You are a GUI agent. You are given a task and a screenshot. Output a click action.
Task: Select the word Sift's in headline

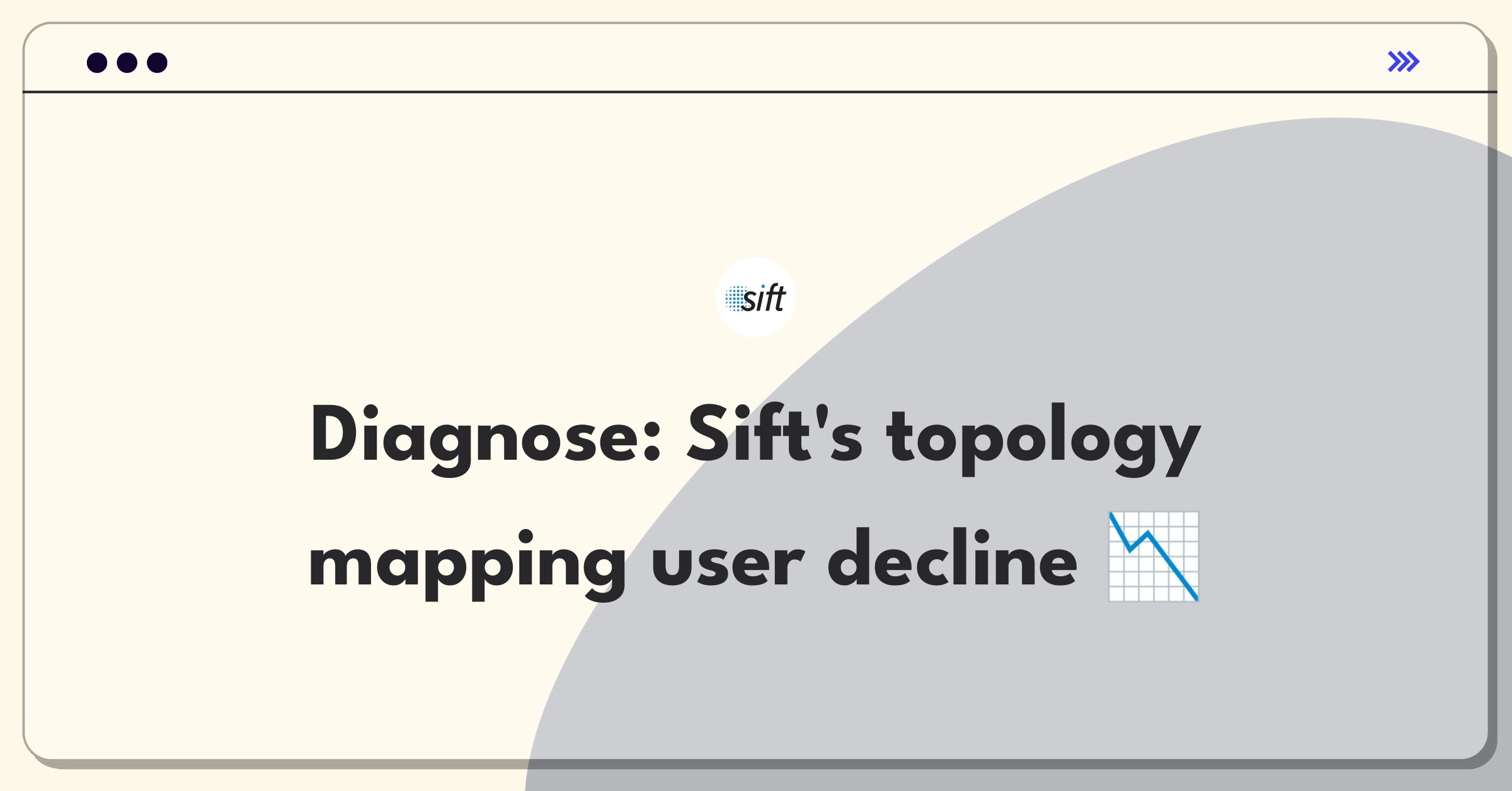(774, 435)
